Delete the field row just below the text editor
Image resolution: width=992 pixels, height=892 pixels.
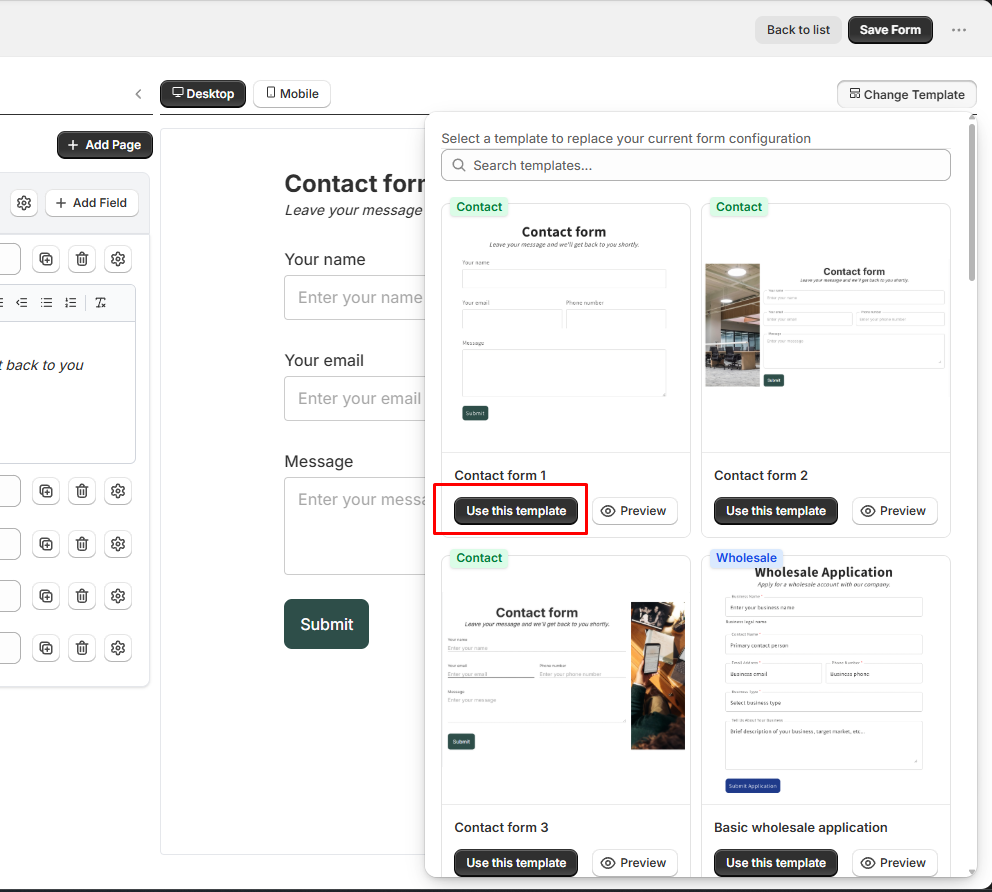[82, 491]
